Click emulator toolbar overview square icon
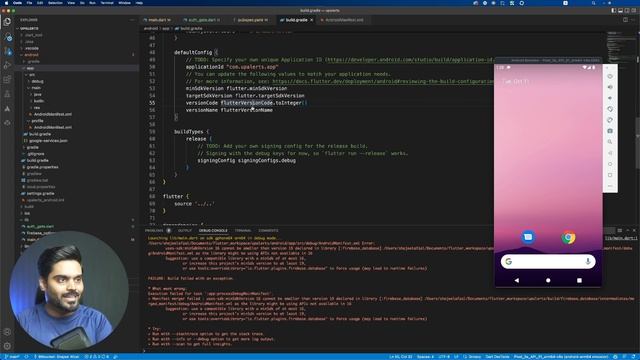 point(610,175)
